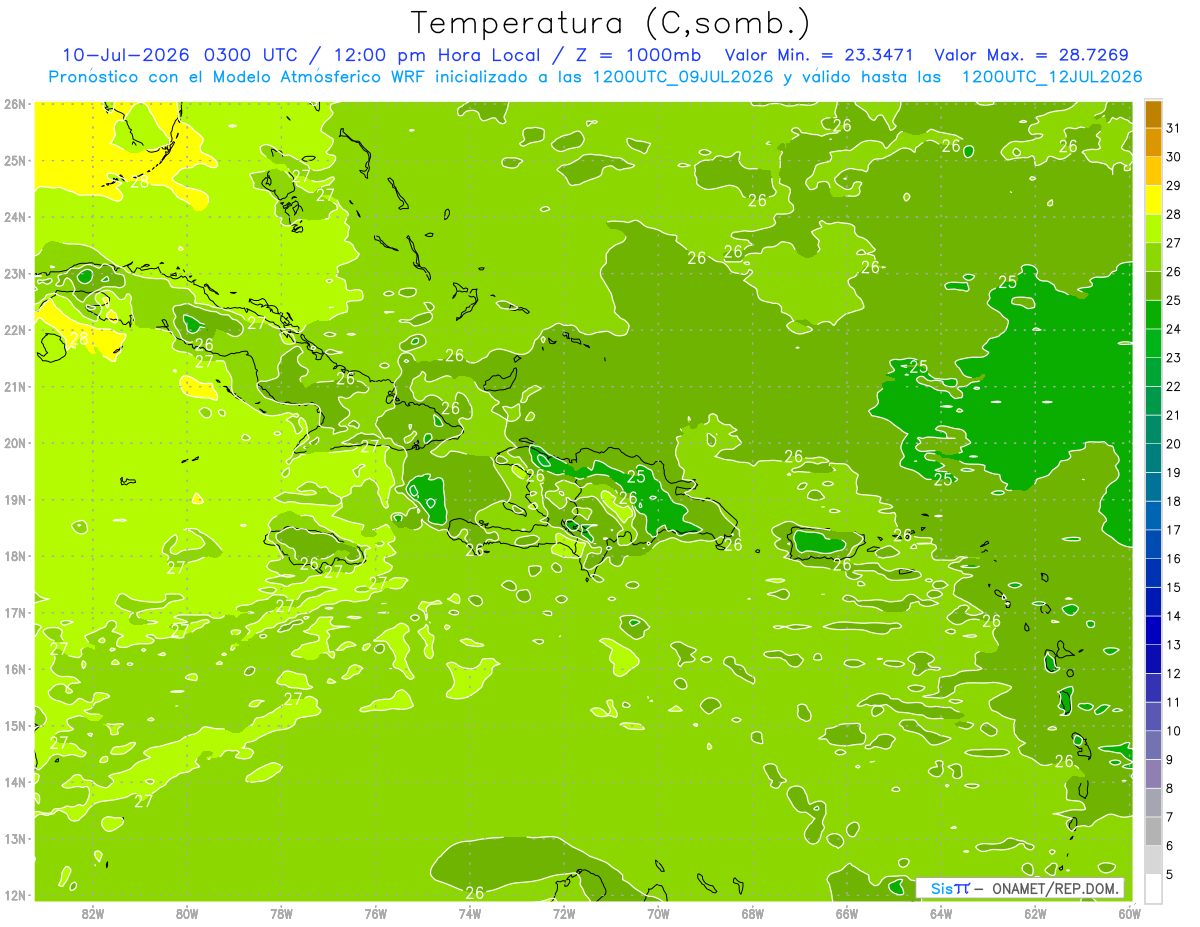1200x927 pixels.
Task: Click the "31" label on the color scale
Action: 1174,128
